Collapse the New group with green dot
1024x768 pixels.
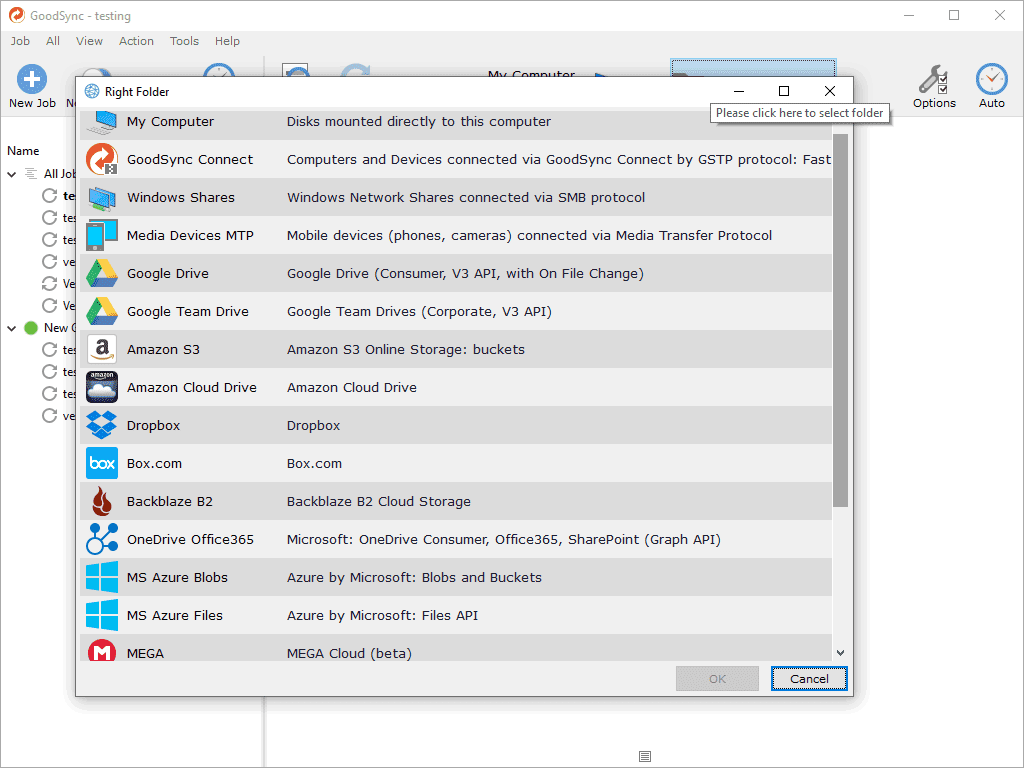point(12,328)
